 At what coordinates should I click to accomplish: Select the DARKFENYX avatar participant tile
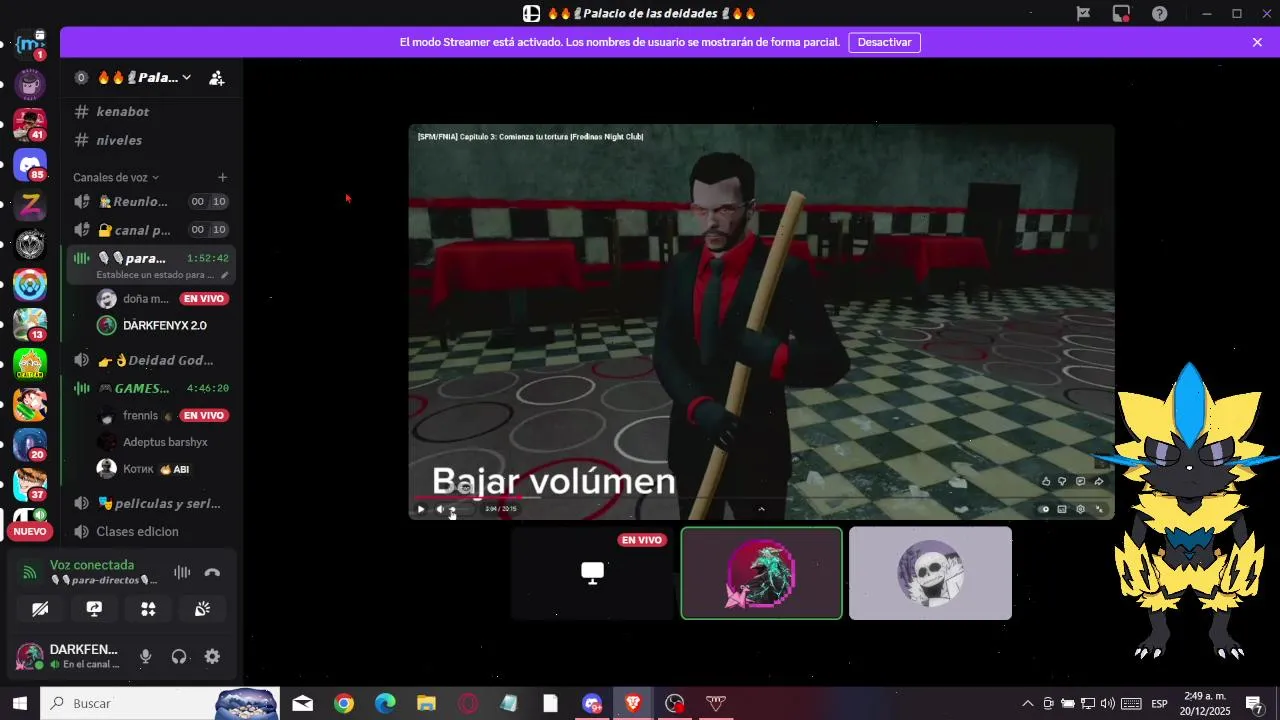(x=761, y=573)
